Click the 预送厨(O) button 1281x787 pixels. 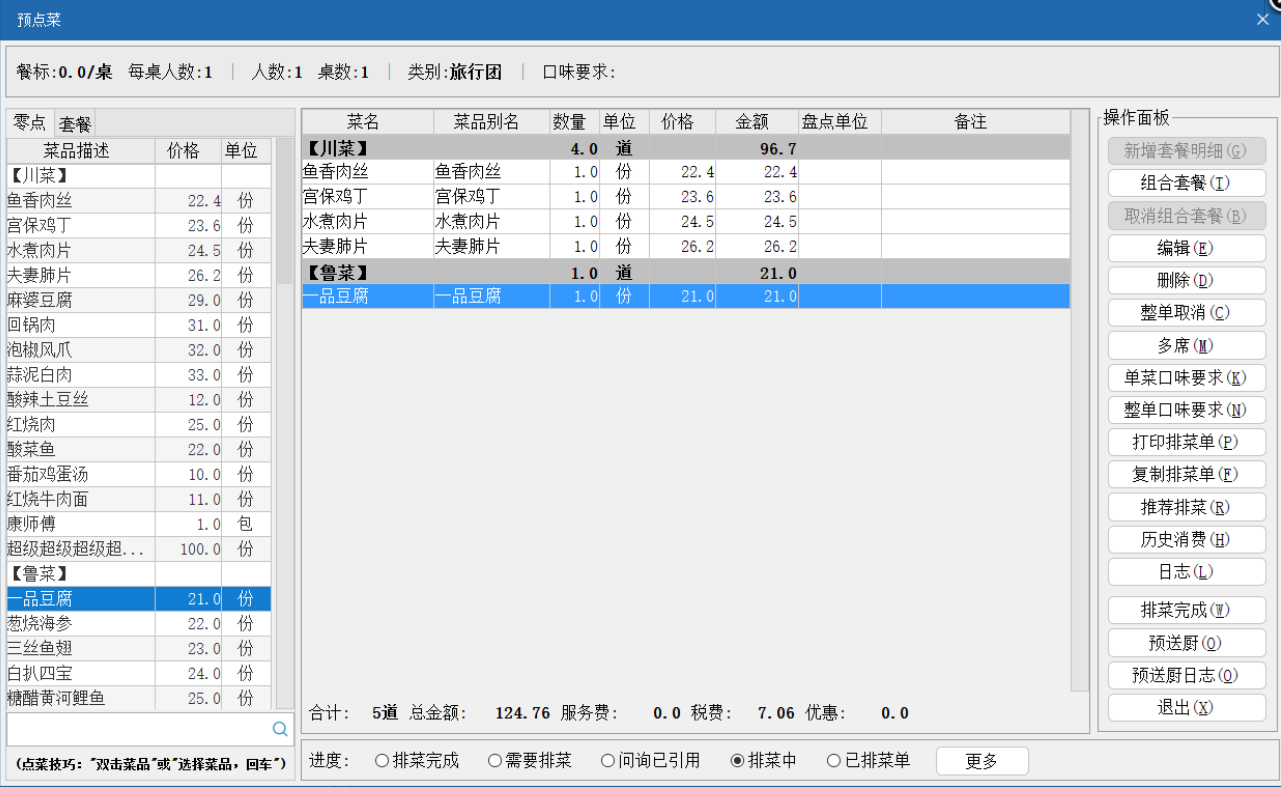pyautogui.click(x=1186, y=643)
